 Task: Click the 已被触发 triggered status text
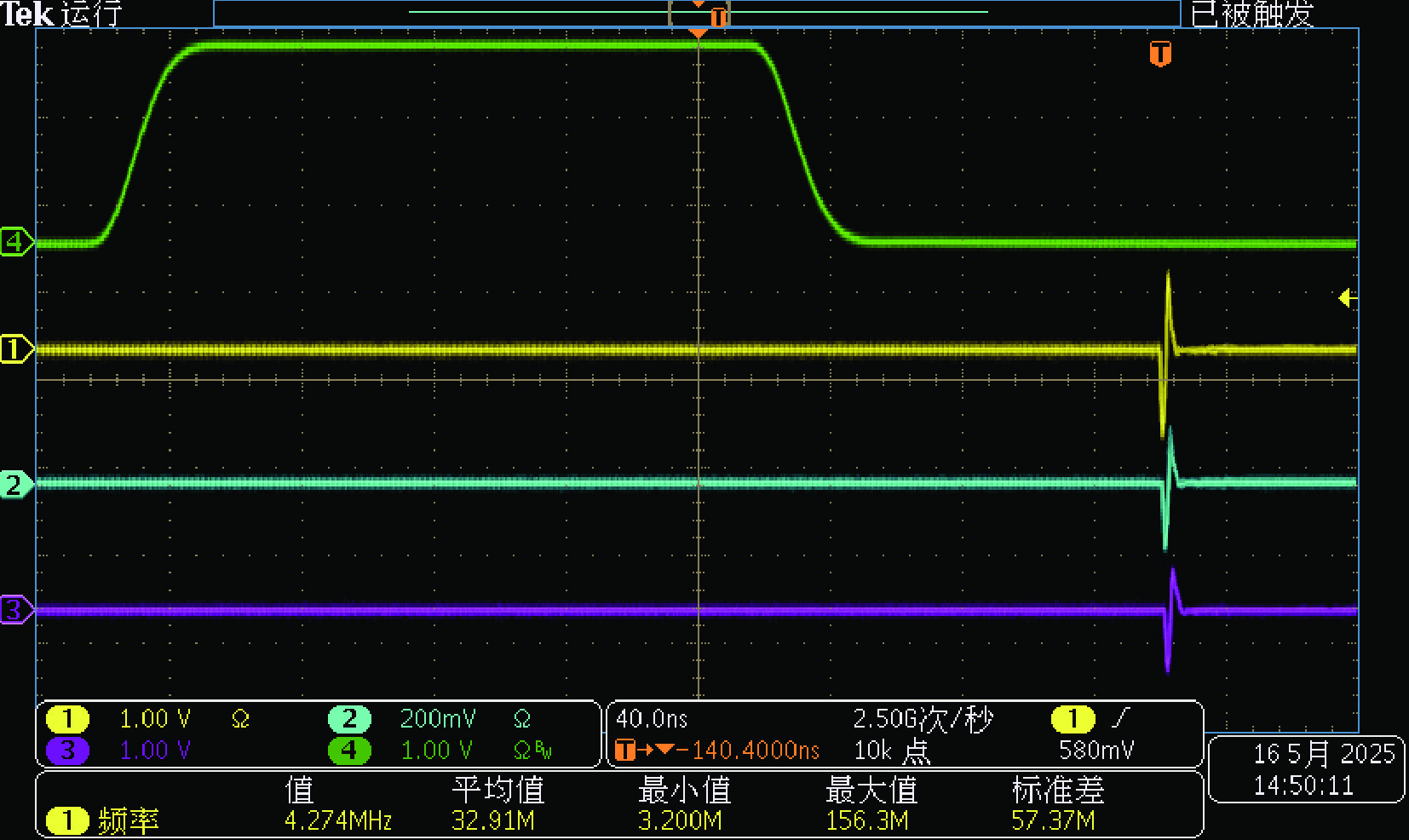tap(1252, 14)
